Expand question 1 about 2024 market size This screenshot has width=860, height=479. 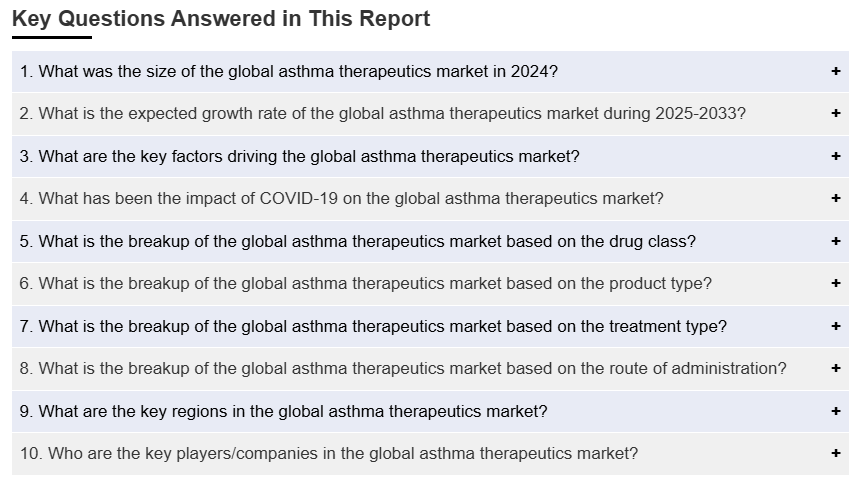point(289,71)
